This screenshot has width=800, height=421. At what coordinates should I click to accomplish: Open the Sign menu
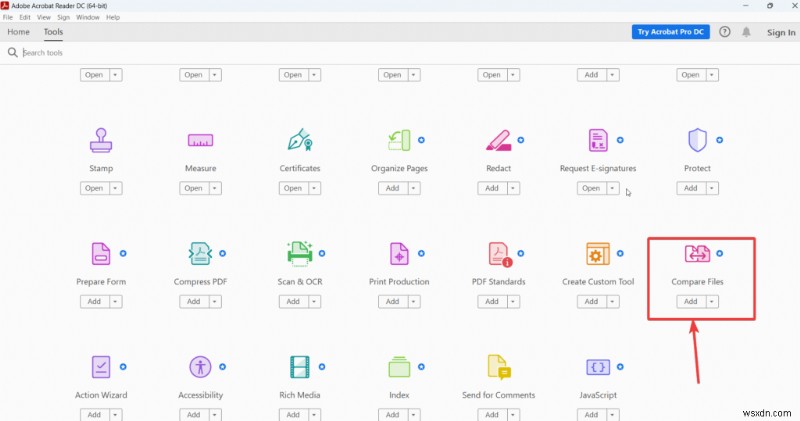click(x=63, y=17)
